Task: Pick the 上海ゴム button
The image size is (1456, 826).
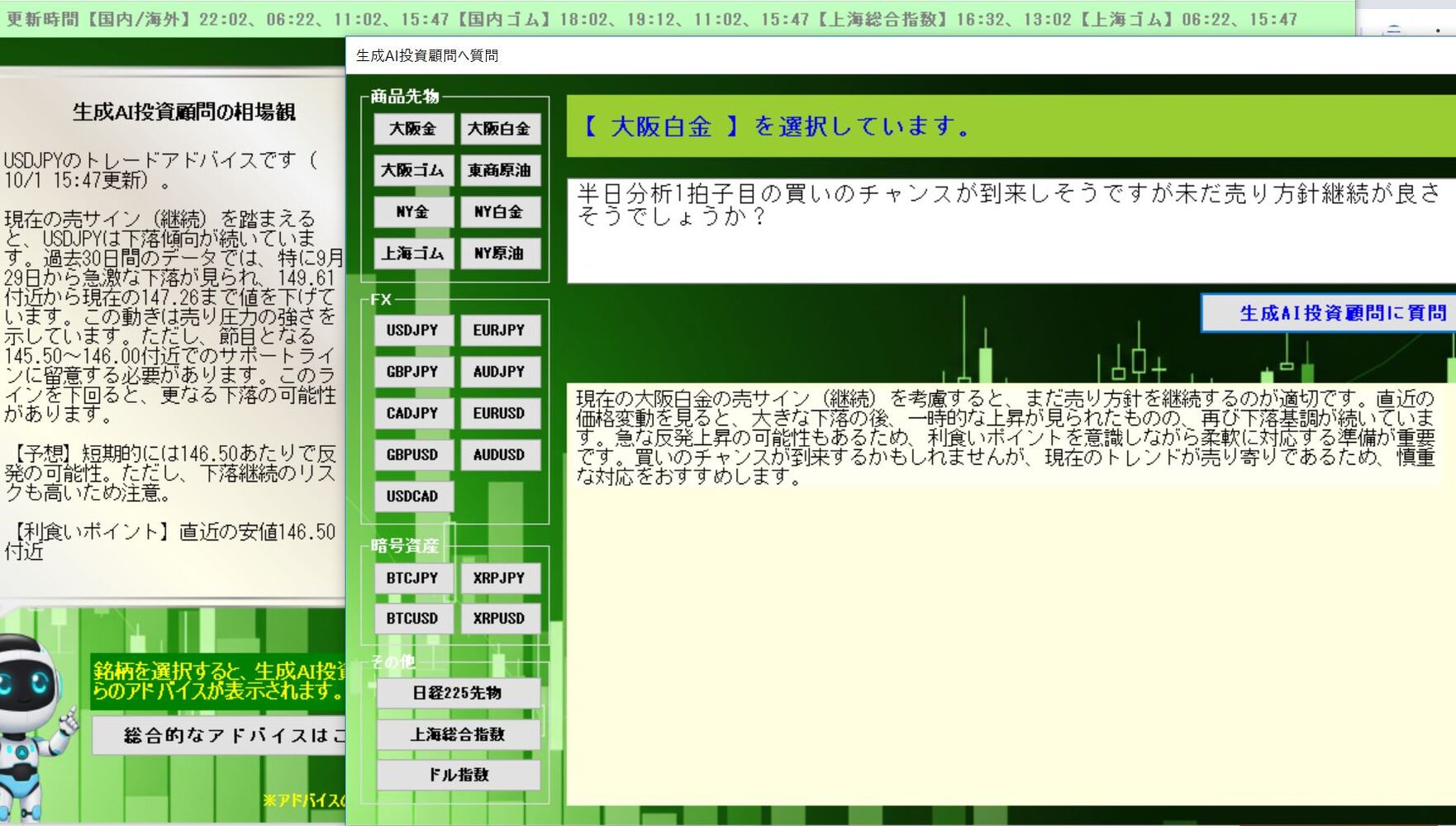Action: [413, 253]
